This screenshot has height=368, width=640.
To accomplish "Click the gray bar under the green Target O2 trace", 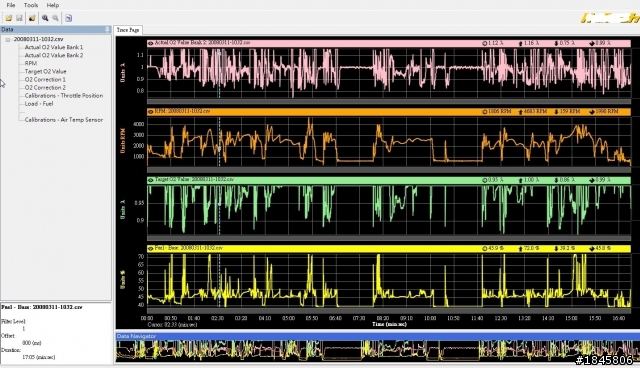I will (x=389, y=238).
